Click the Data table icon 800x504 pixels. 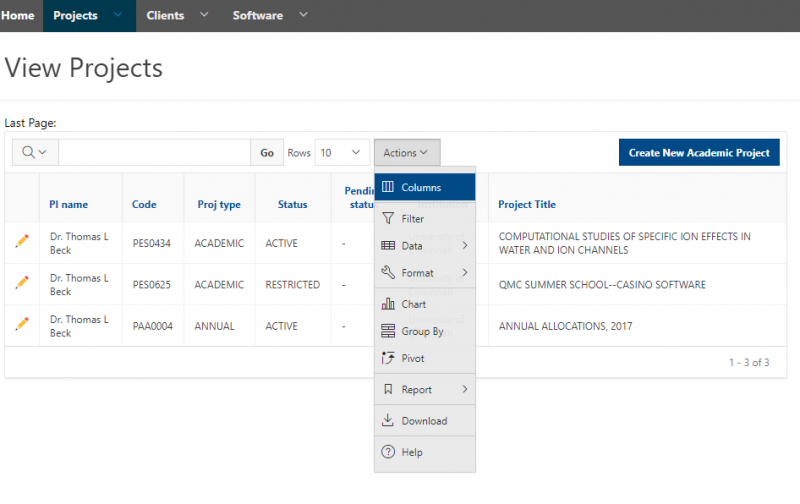388,245
